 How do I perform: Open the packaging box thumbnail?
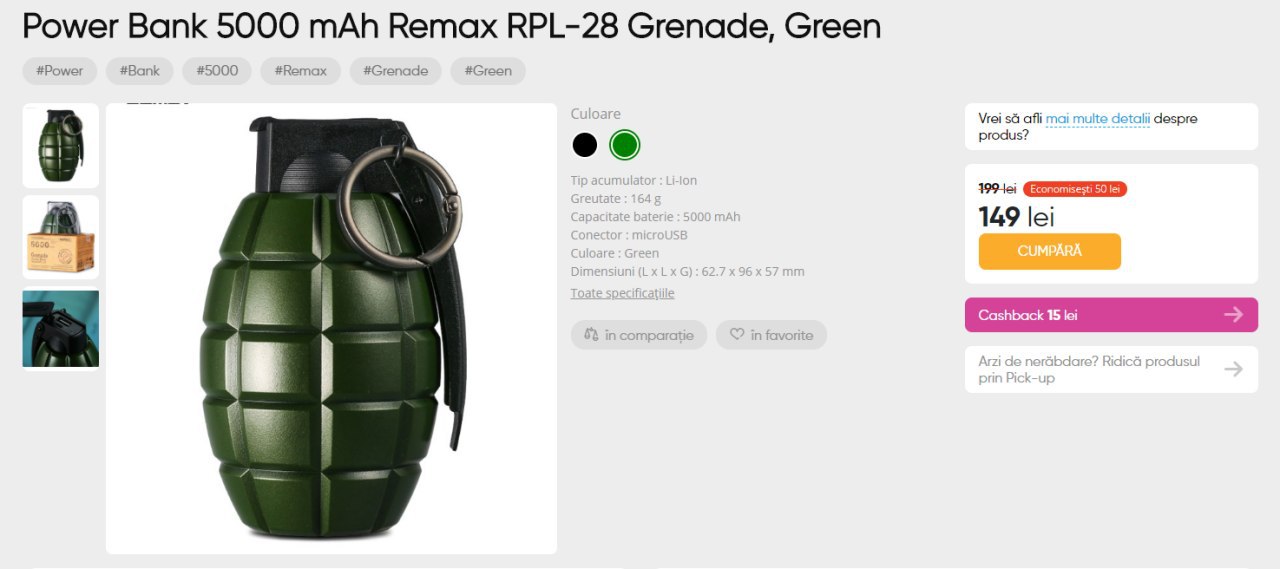click(61, 237)
